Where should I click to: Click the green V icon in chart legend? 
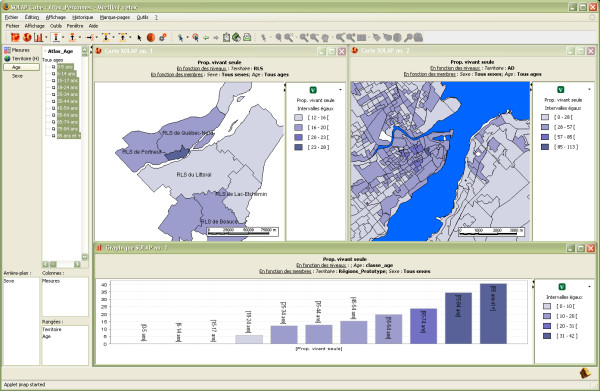[562, 287]
